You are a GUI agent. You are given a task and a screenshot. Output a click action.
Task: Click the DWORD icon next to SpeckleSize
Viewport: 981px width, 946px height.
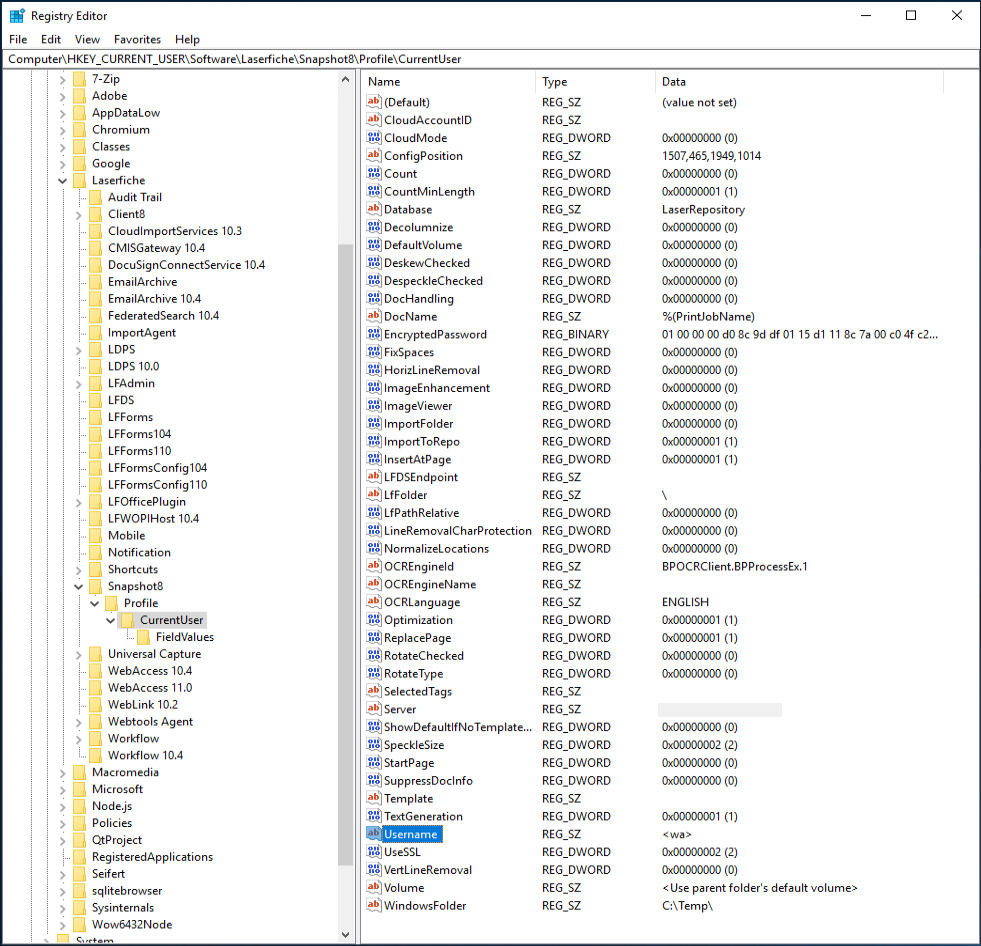click(x=374, y=745)
